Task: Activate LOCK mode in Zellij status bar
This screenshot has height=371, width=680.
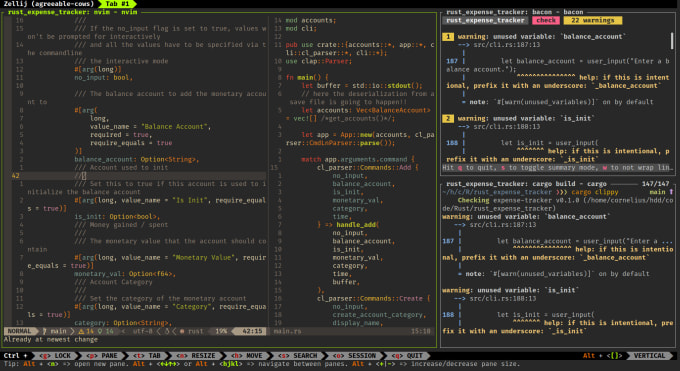Action: [55, 356]
